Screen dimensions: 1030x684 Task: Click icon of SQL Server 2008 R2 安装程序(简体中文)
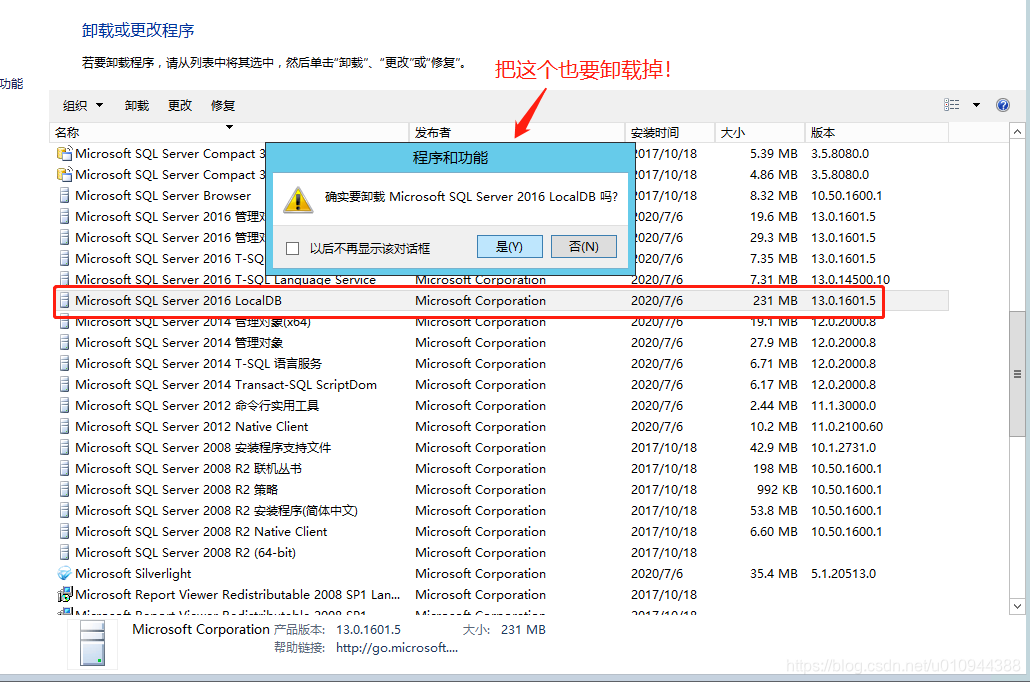click(64, 511)
